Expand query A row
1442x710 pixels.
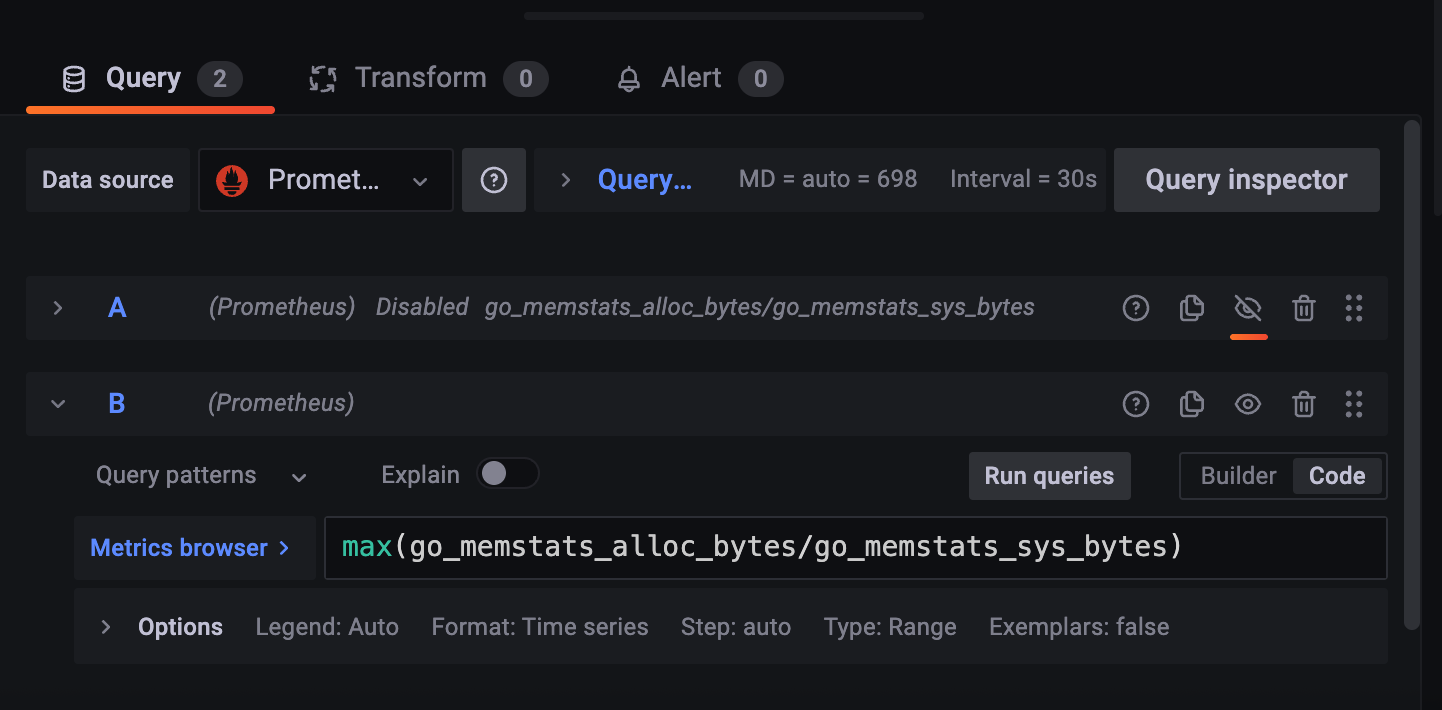click(x=58, y=308)
